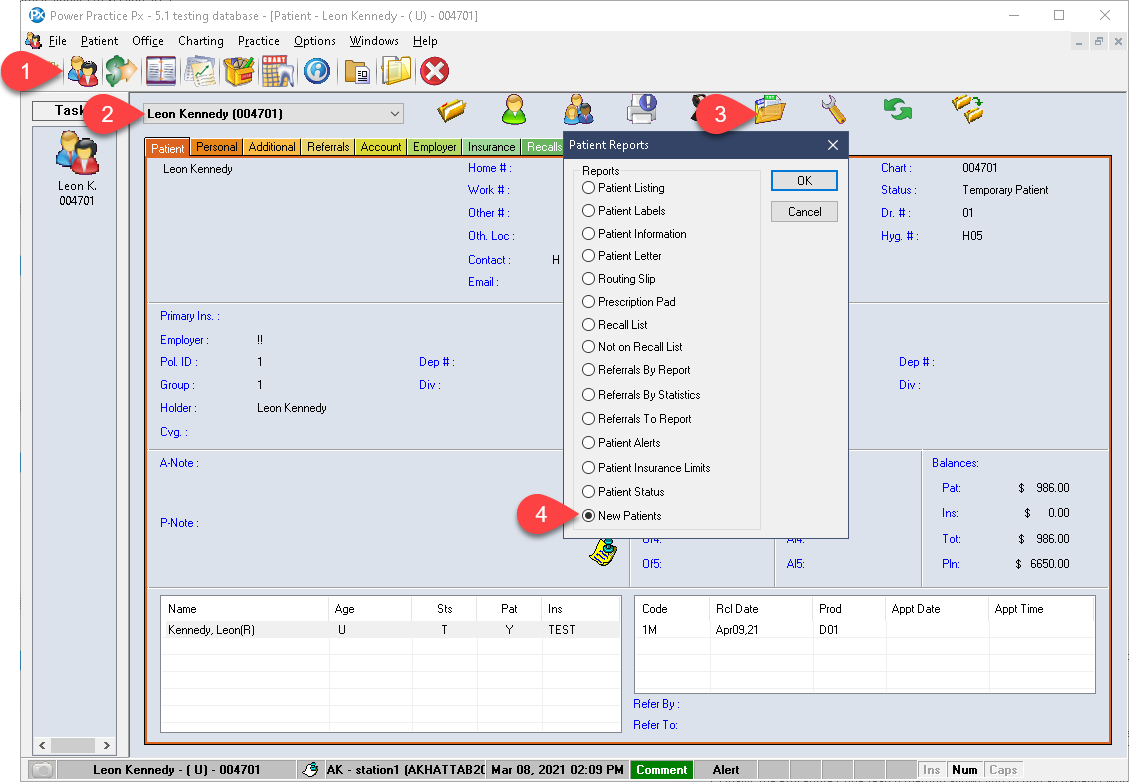Select the Patient Alerts report option
The image size is (1129, 782).
(x=621, y=443)
